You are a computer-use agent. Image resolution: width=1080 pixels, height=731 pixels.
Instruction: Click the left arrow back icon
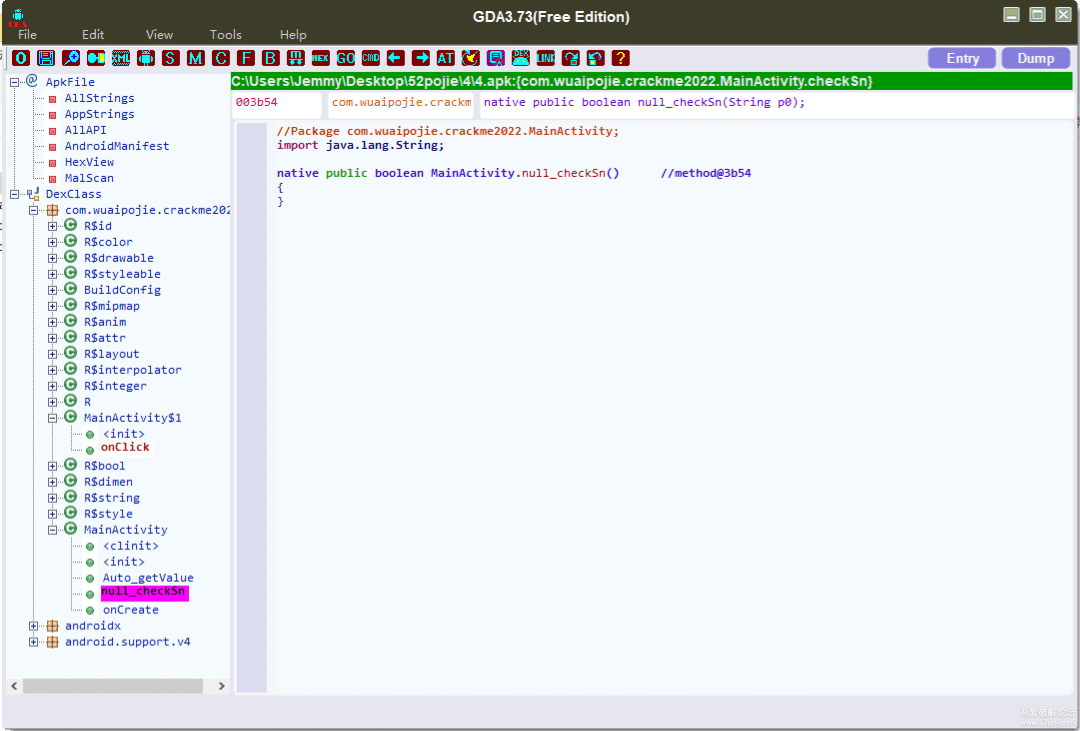[396, 58]
